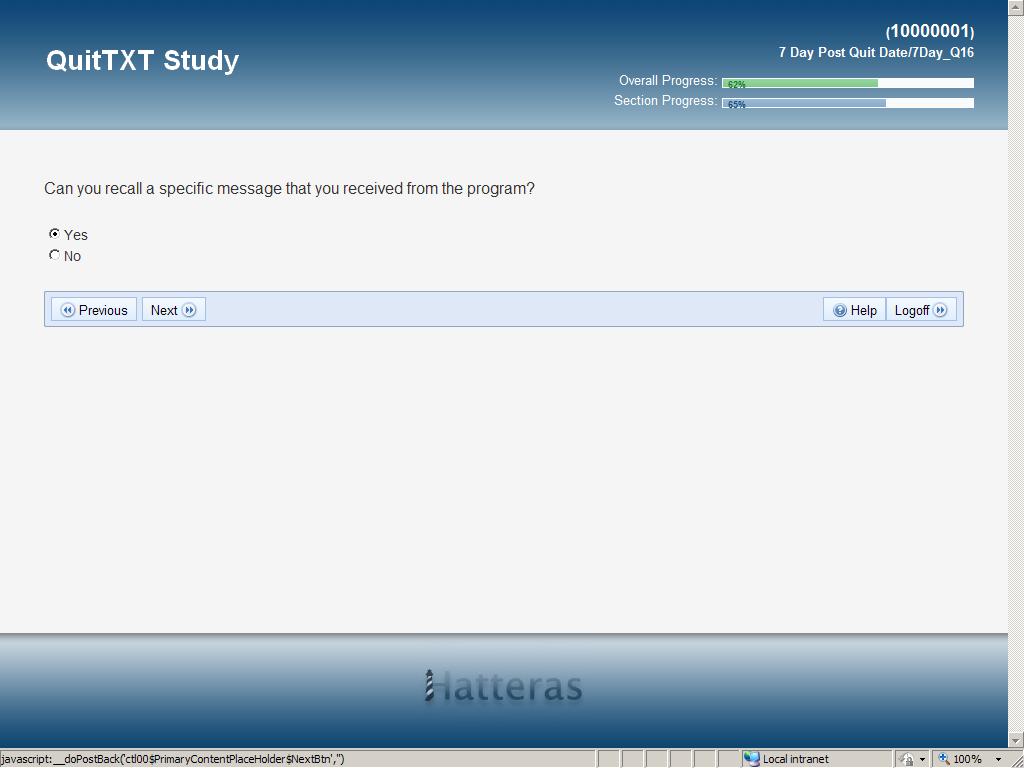Screen dimensions: 1024x768
Task: Click the Hatteras lighthouse logo
Action: (503, 686)
